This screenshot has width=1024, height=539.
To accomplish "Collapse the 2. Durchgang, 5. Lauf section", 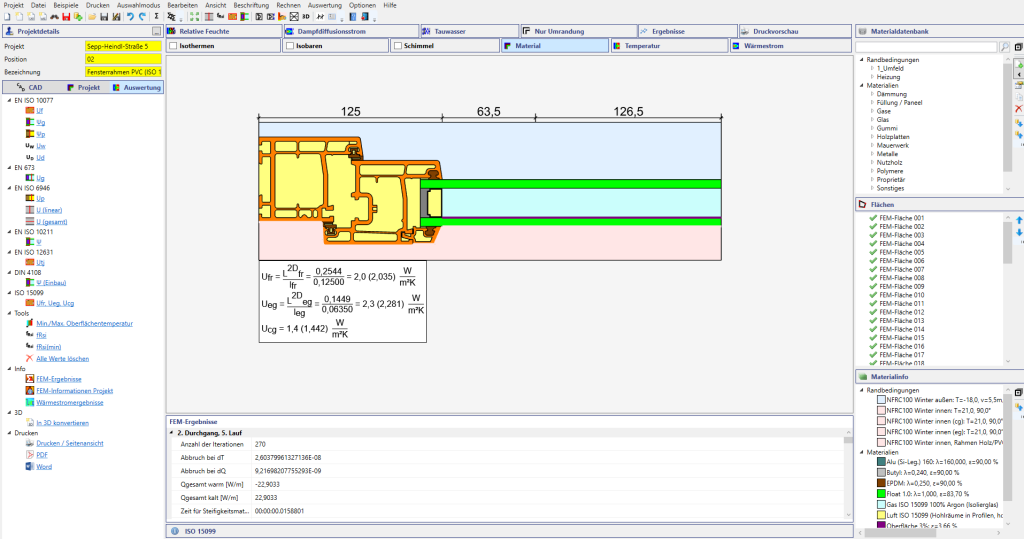I will click(x=172, y=433).
